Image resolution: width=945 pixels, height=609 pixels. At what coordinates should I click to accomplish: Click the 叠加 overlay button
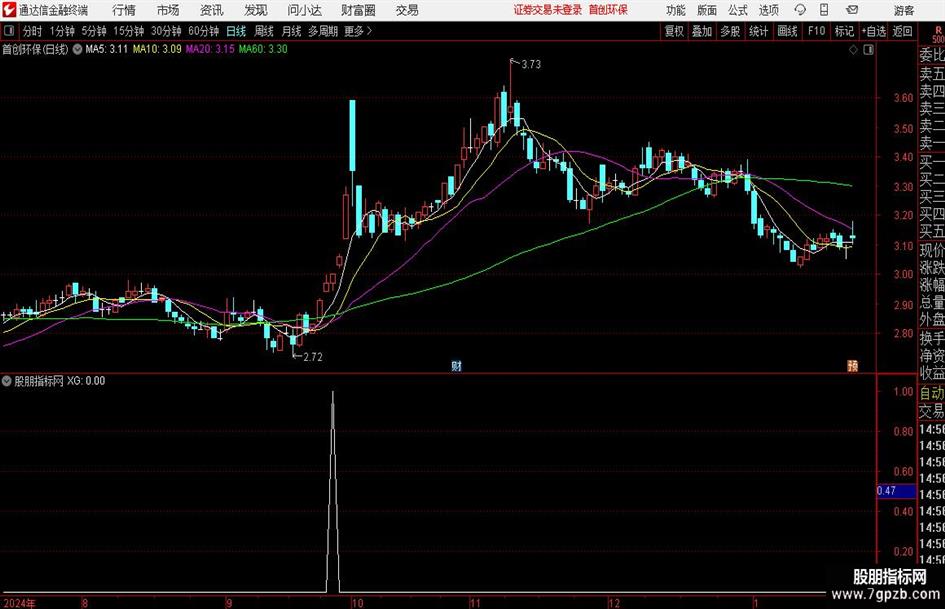(x=702, y=31)
